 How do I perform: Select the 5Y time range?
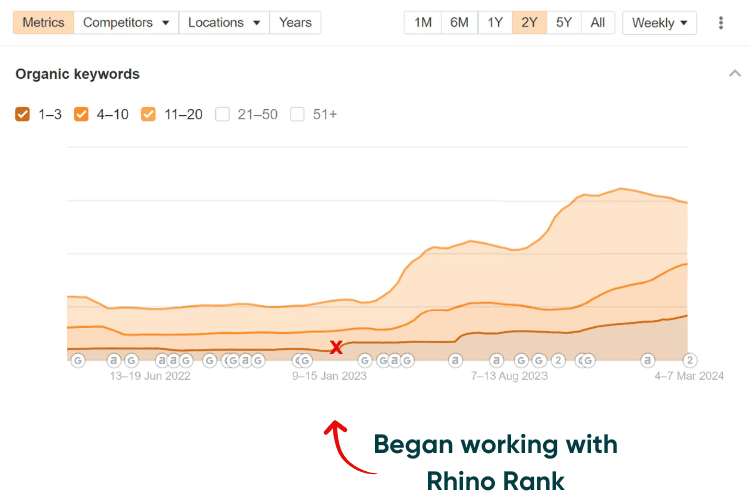(564, 22)
